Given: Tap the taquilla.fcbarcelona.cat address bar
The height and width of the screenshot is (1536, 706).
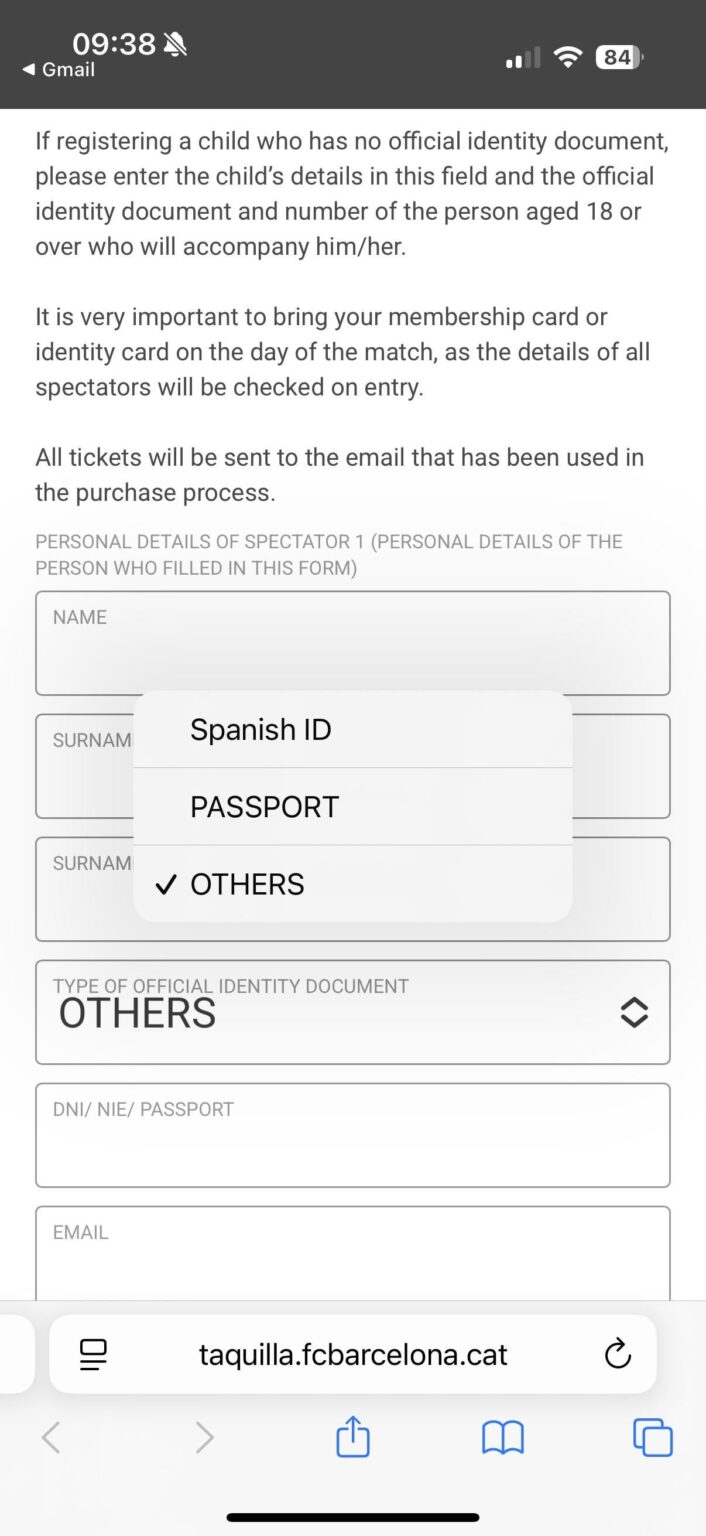Looking at the screenshot, I should (352, 1355).
